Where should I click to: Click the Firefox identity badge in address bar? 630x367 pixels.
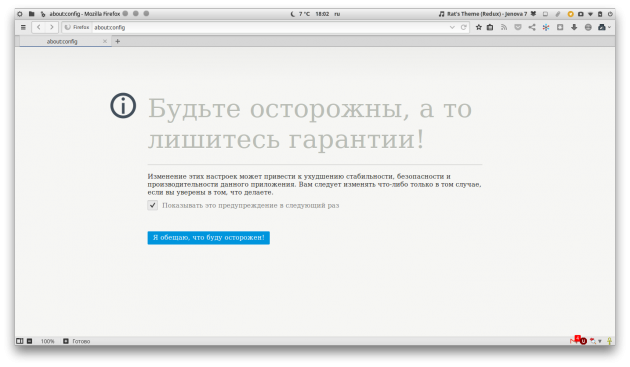(x=77, y=27)
